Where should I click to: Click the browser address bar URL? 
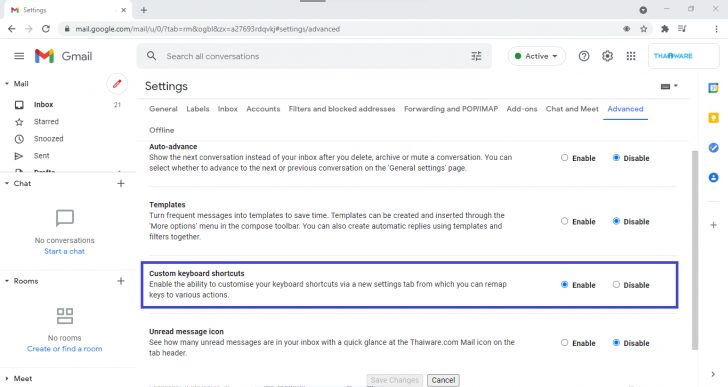(208, 29)
